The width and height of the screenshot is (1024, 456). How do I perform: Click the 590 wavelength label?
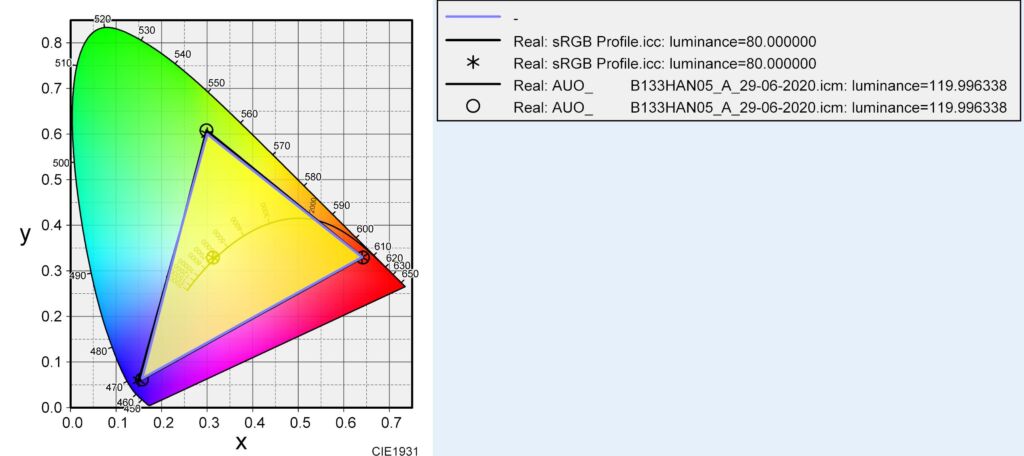coord(342,206)
